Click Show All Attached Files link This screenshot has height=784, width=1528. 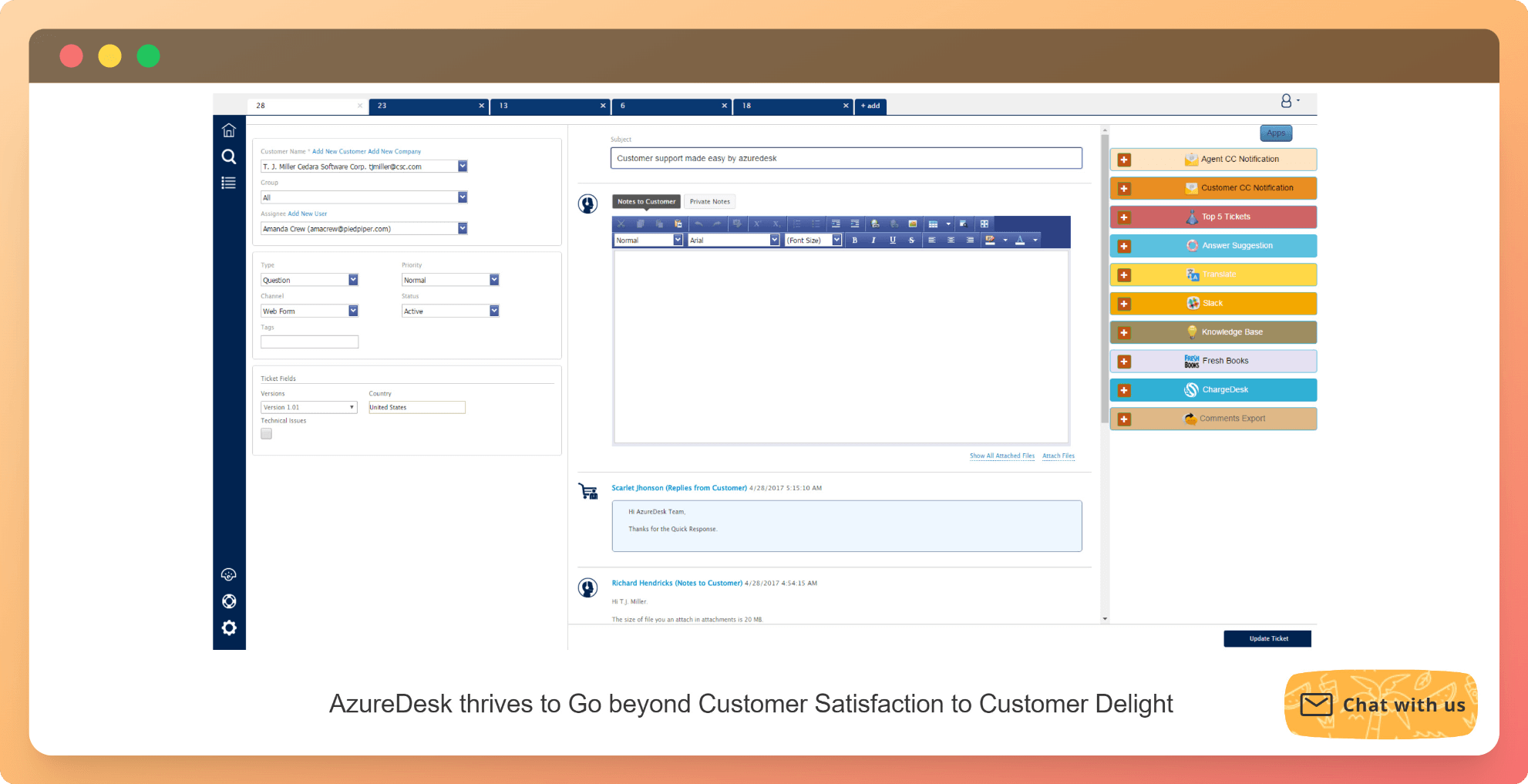coord(1002,456)
